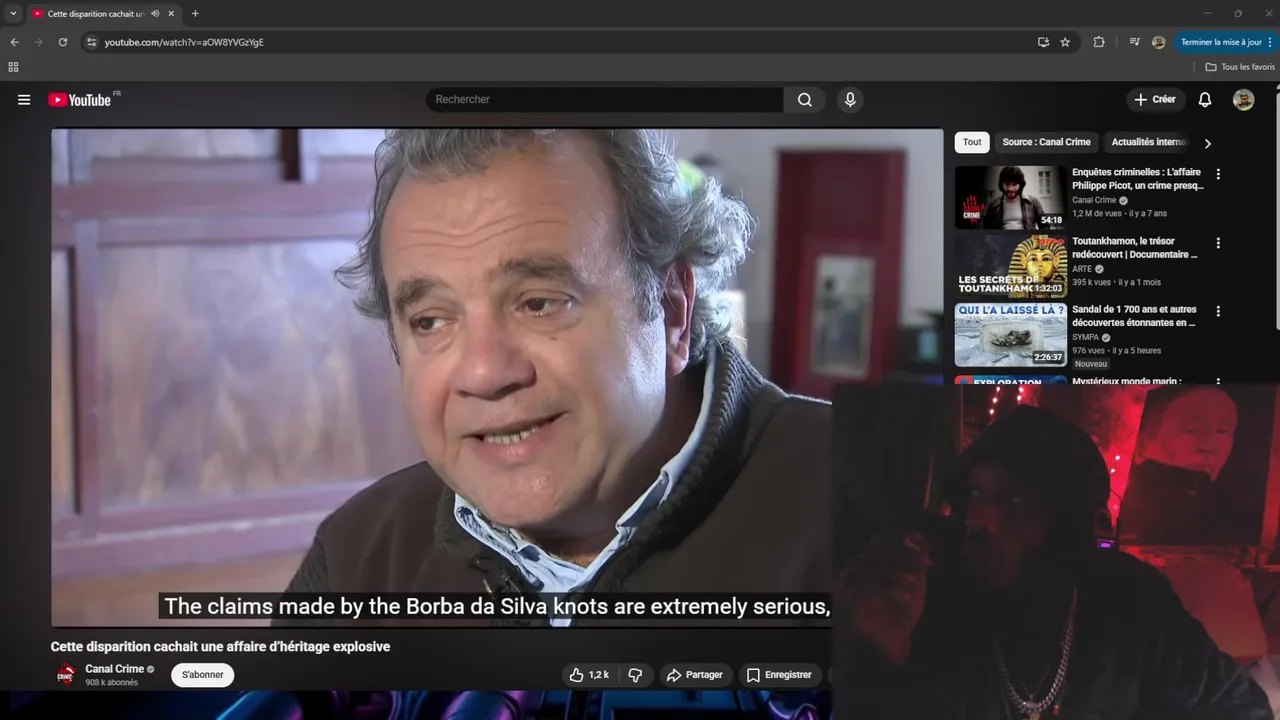Like the video with thumbs up

(x=589, y=675)
